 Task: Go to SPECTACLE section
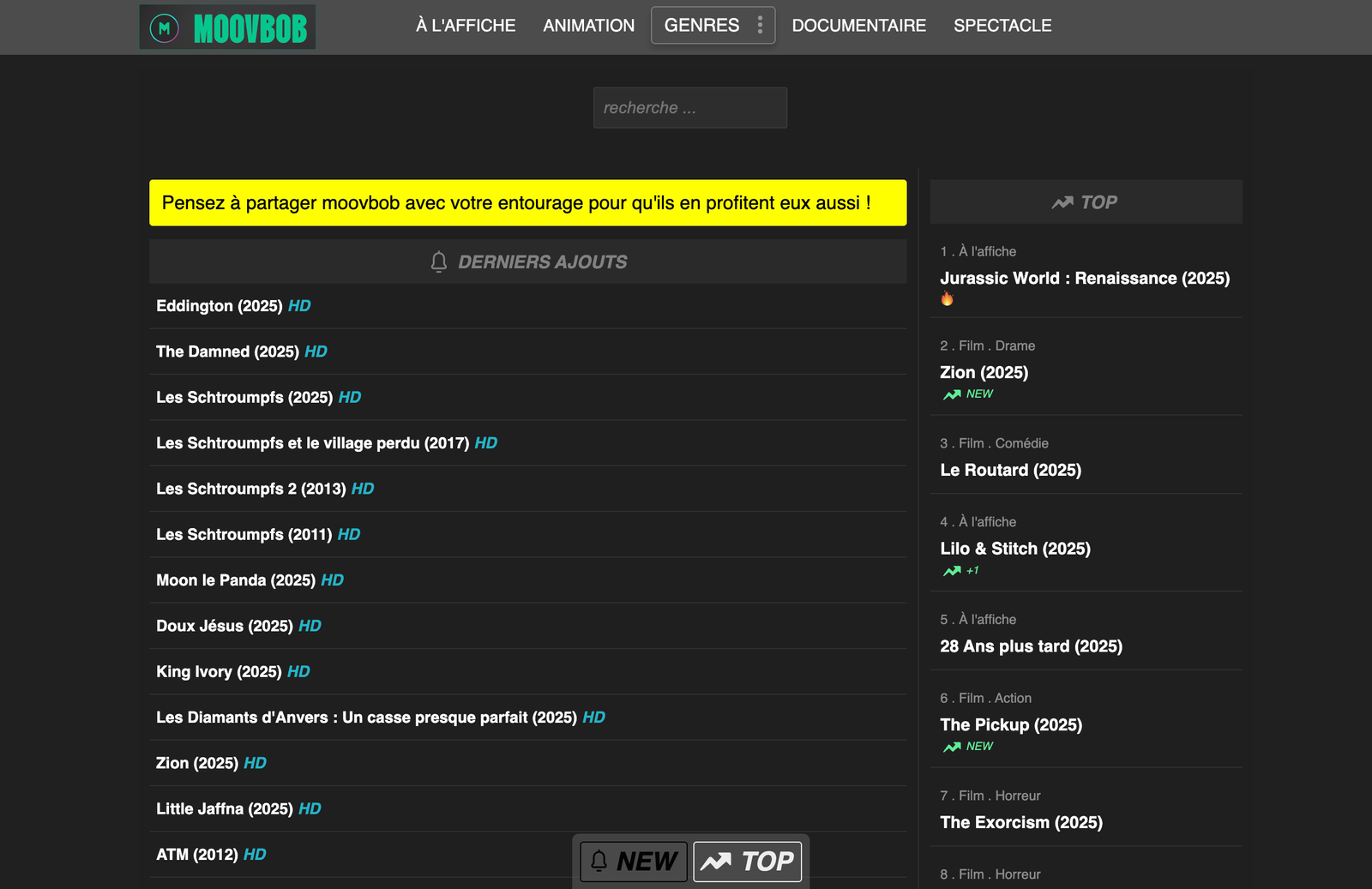click(1002, 26)
